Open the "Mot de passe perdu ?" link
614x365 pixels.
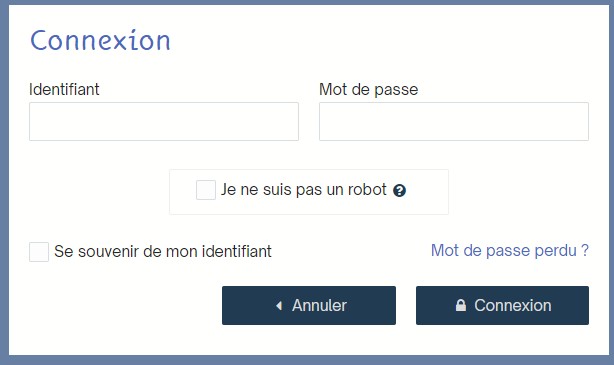coord(509,250)
